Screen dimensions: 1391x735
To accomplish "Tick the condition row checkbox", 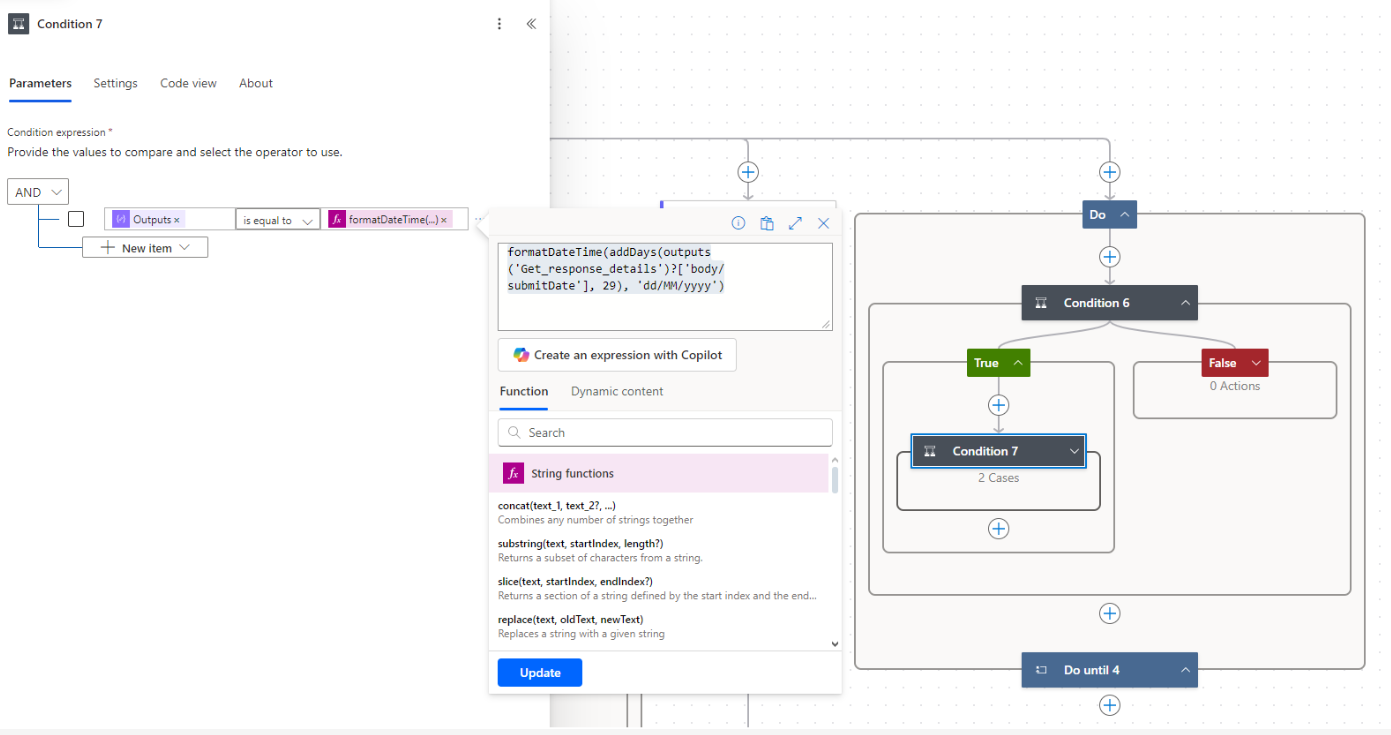I will point(76,219).
